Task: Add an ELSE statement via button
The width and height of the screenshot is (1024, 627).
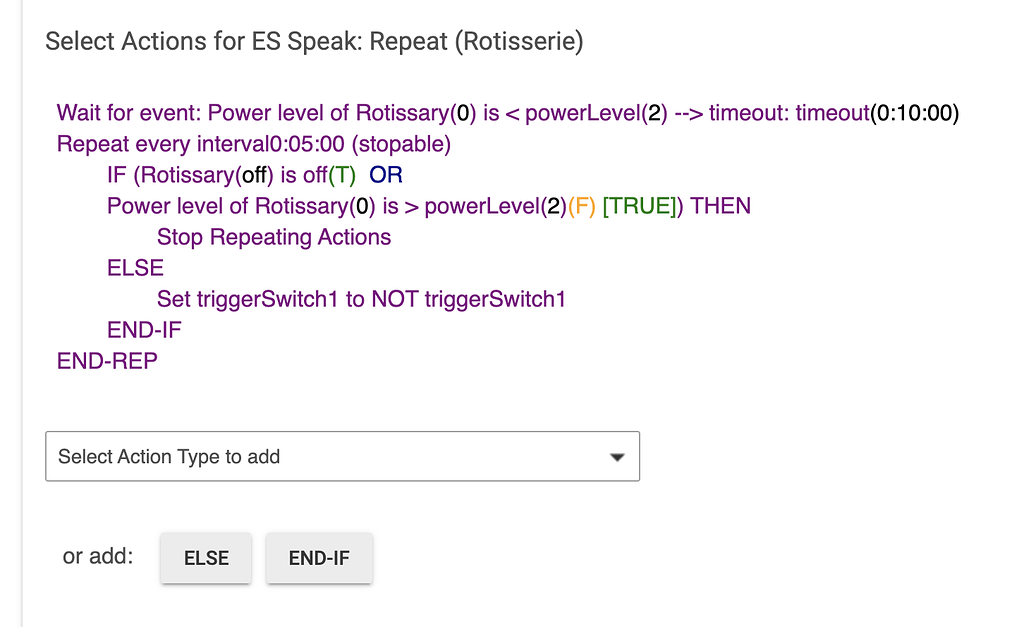Action: click(206, 558)
